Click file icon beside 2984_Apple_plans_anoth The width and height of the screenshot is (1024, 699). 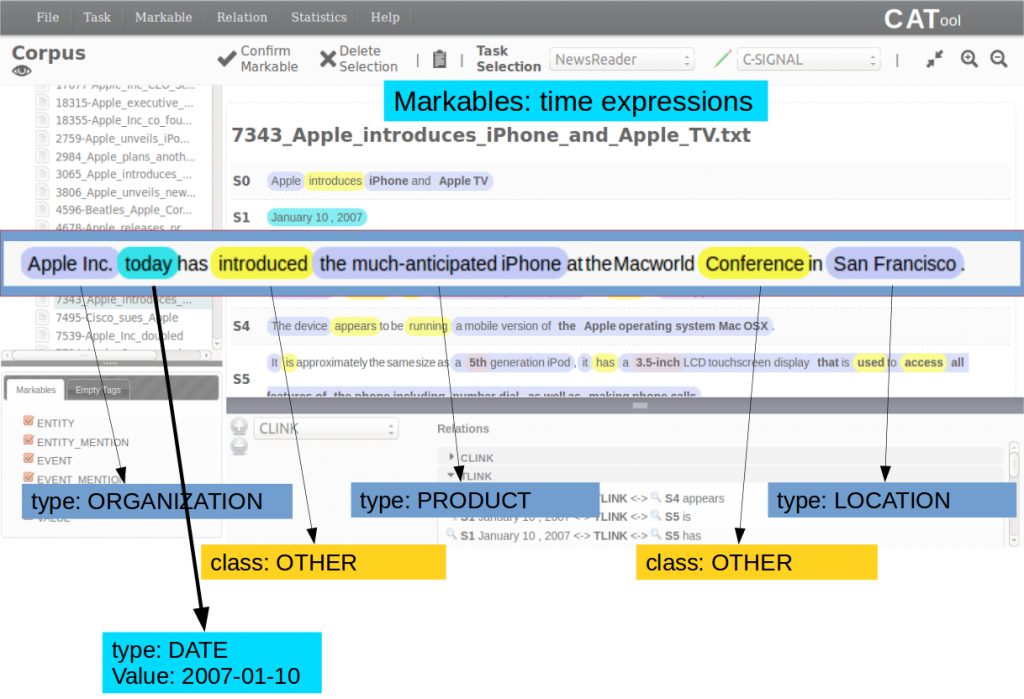42,156
